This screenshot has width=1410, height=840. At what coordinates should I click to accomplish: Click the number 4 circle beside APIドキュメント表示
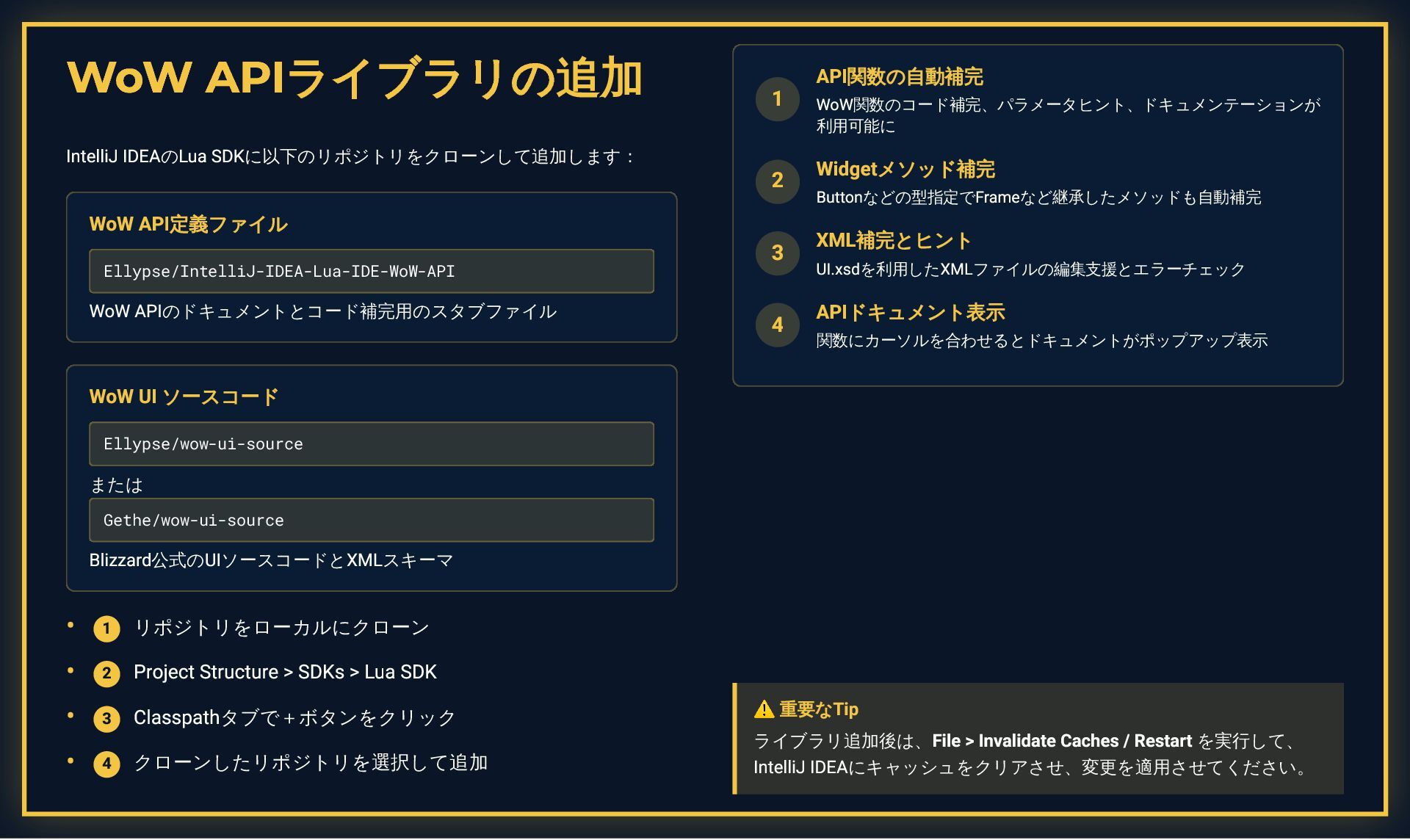click(x=777, y=325)
